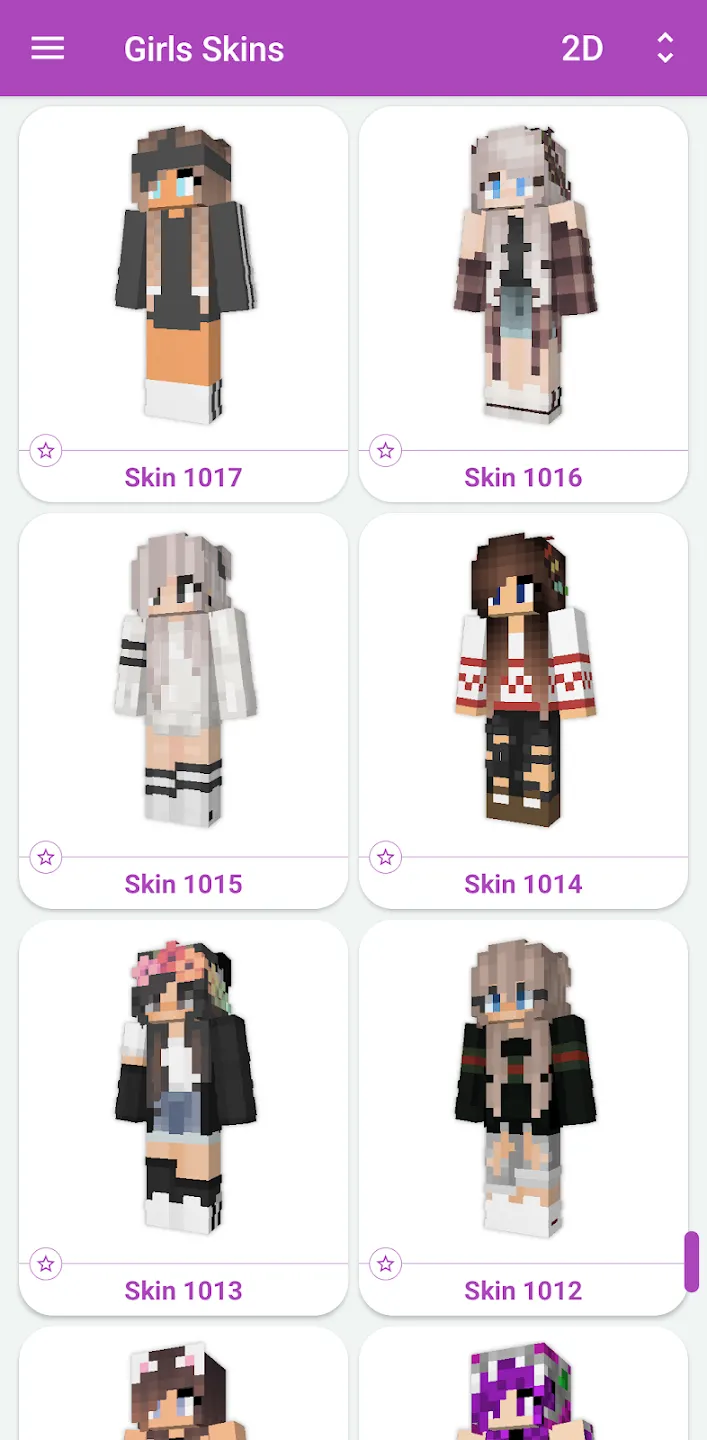707x1440 pixels.
Task: Open Skin 1017 character preview
Action: (184, 275)
